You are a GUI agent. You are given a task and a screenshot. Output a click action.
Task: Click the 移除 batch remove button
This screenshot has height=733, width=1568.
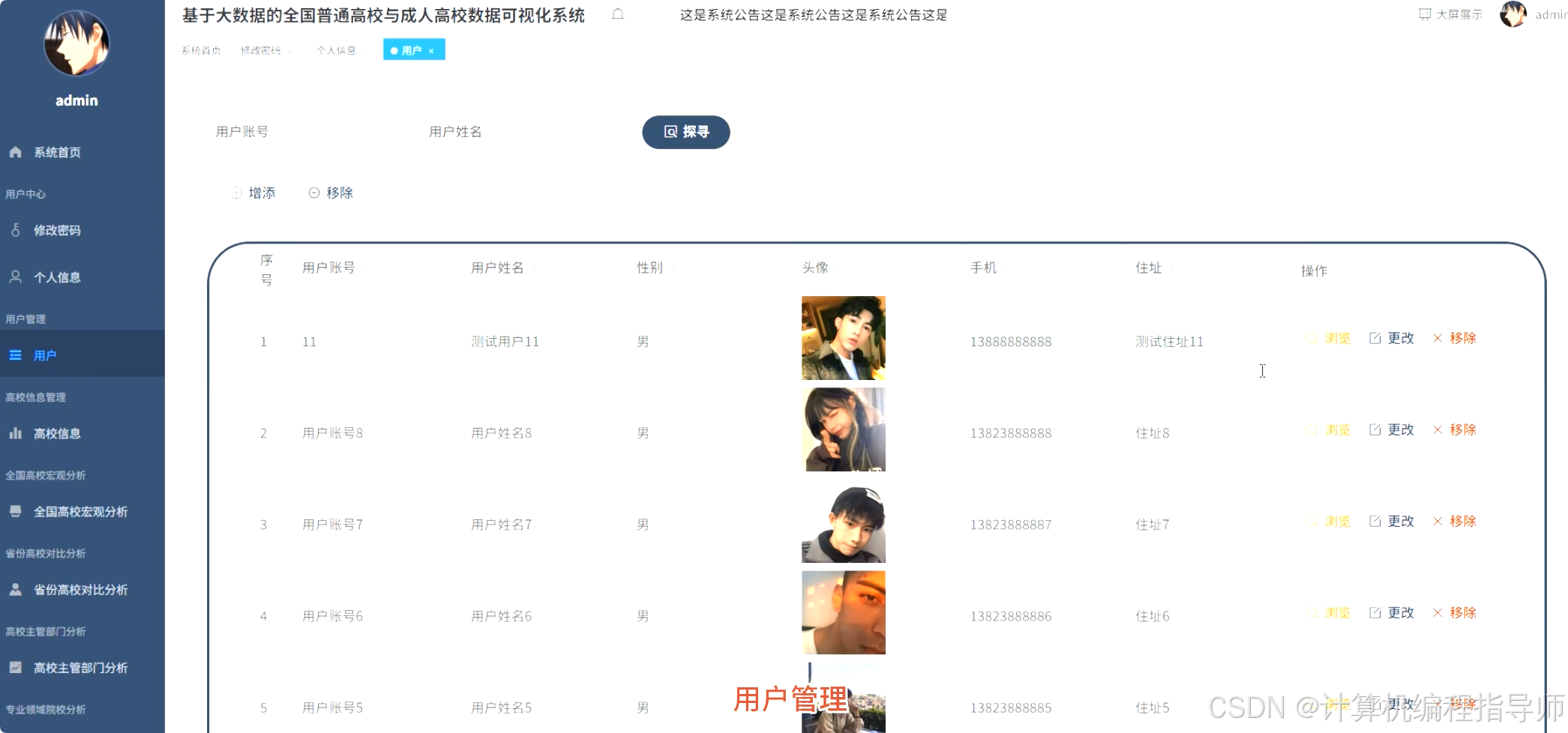tap(331, 193)
